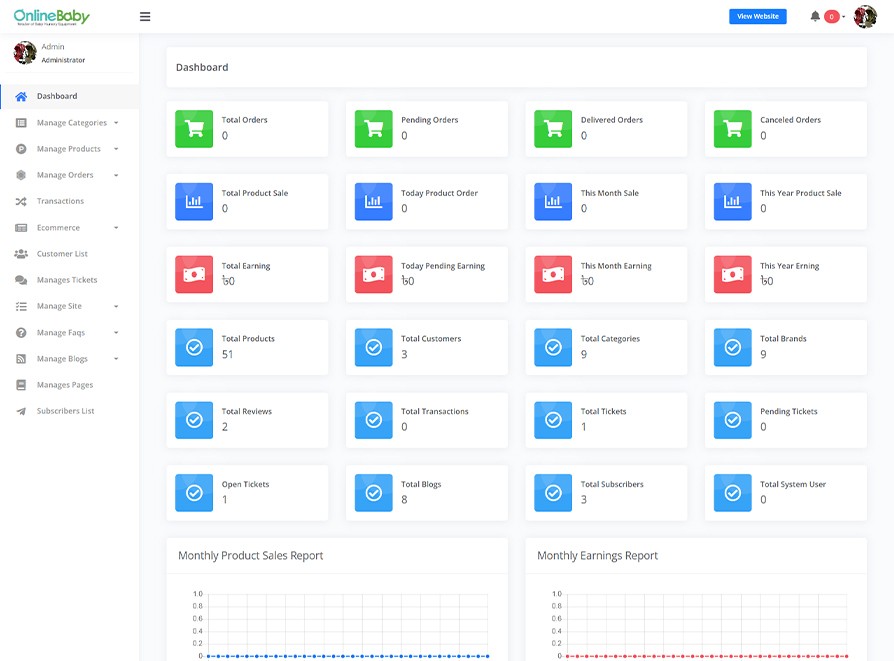Image resolution: width=894 pixels, height=661 pixels.
Task: Open Manages Tickets sidebar link
Action: click(66, 280)
